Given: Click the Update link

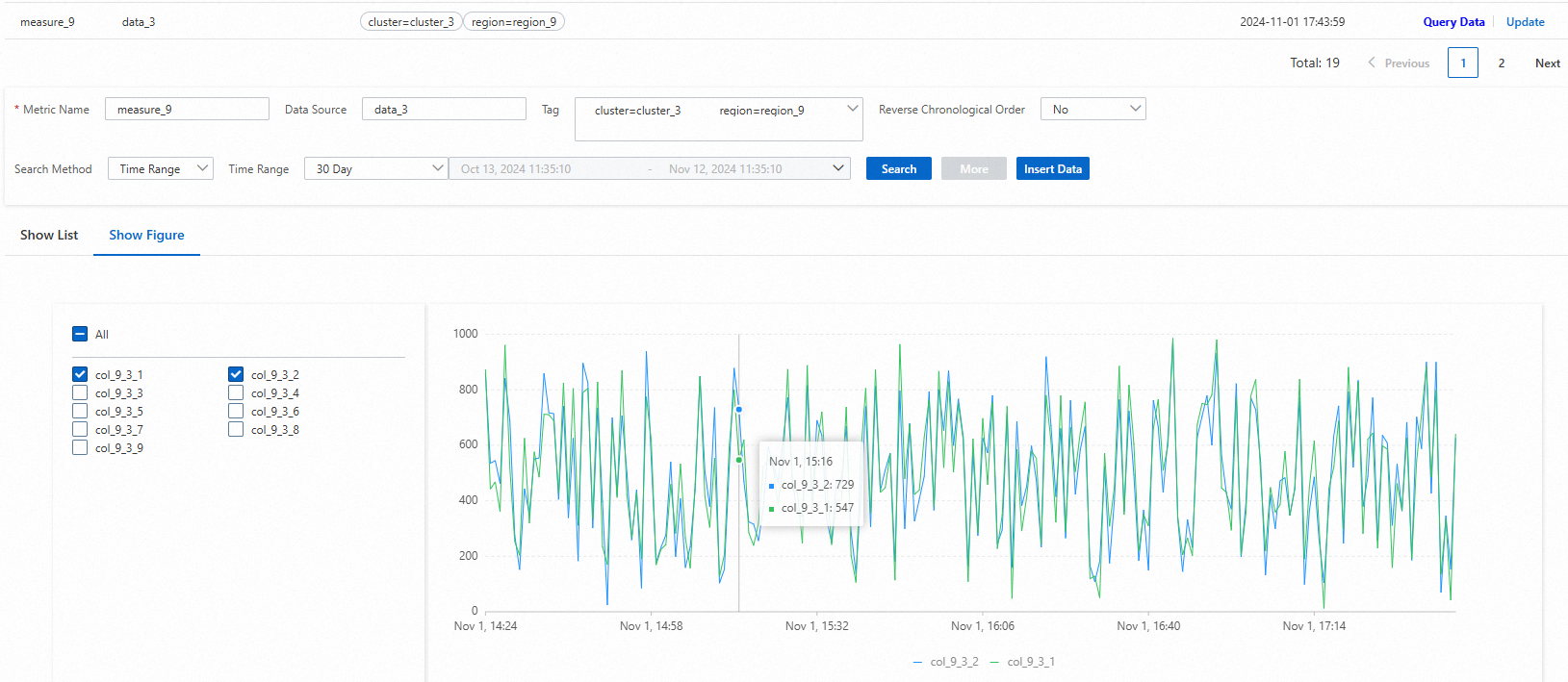Looking at the screenshot, I should (1525, 21).
